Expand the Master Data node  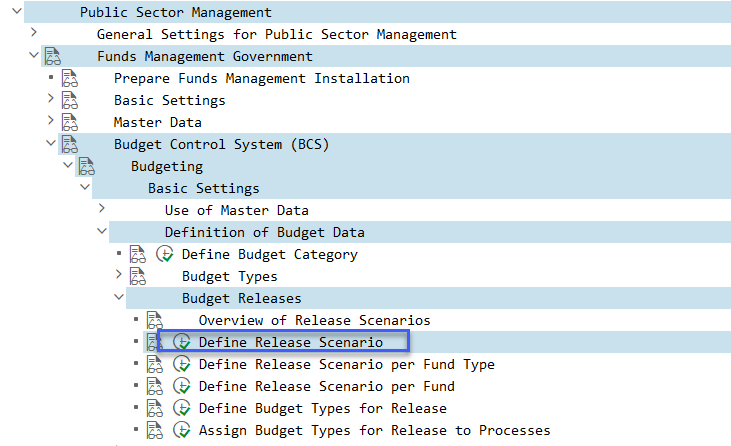click(51, 121)
